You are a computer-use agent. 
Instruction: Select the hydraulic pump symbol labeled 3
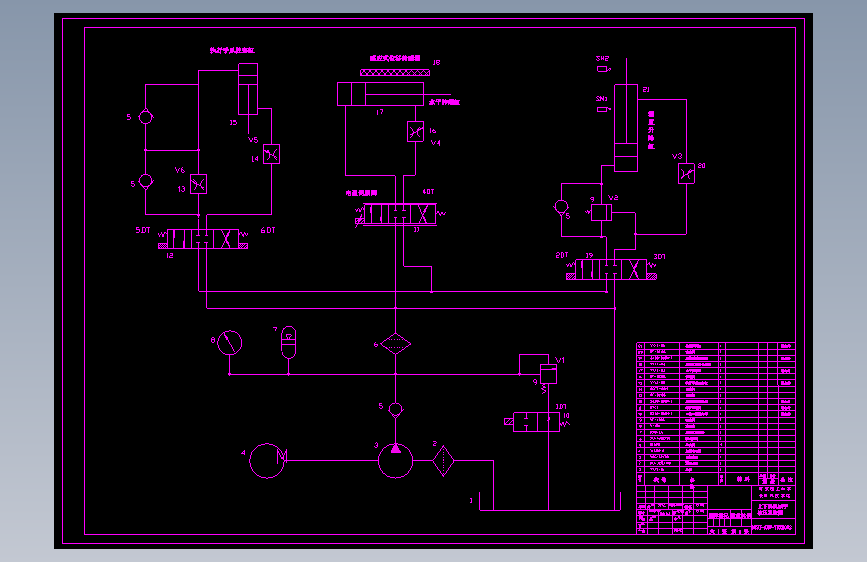point(395,460)
